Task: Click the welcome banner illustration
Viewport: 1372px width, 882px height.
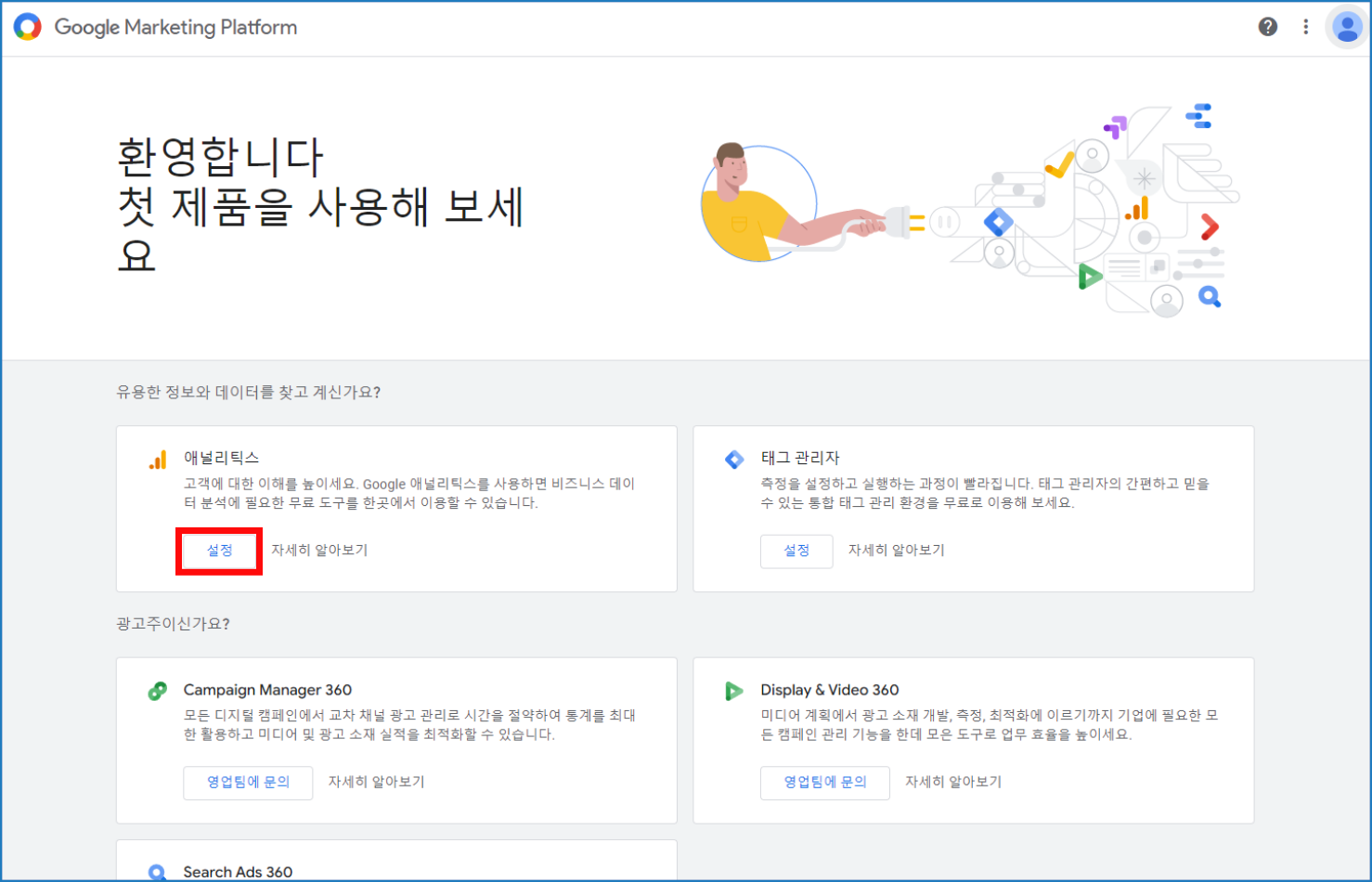Action: point(970,211)
